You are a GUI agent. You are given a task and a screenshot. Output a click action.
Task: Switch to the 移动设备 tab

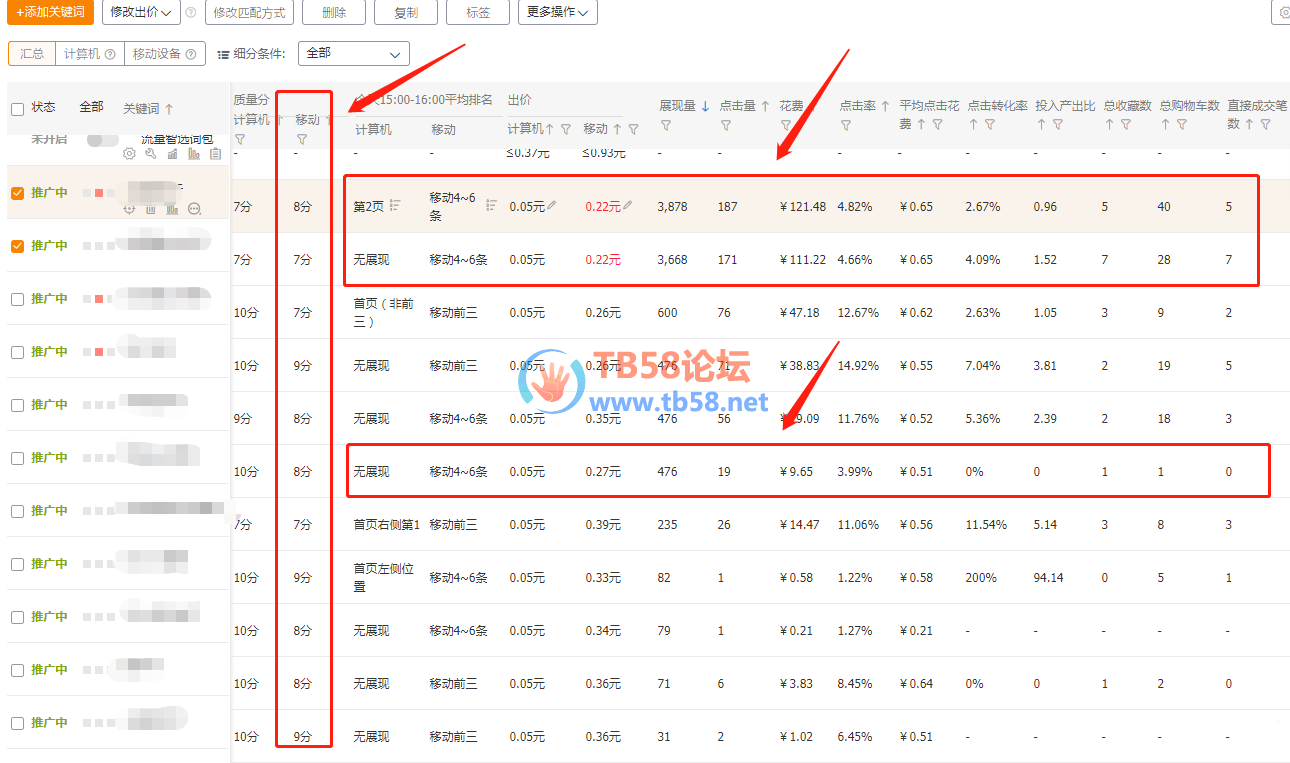[x=165, y=54]
